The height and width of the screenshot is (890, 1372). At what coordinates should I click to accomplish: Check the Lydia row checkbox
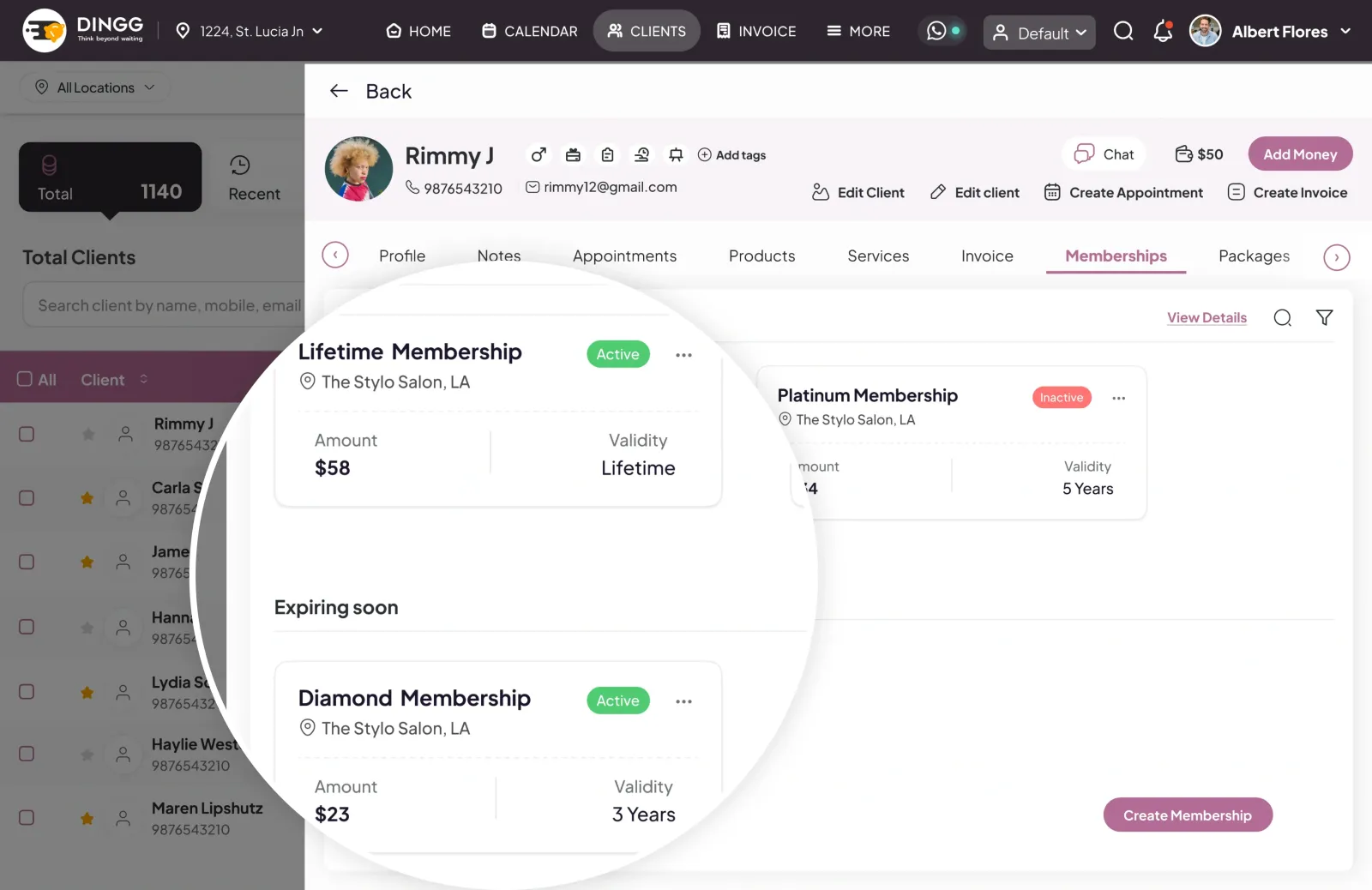[27, 691]
